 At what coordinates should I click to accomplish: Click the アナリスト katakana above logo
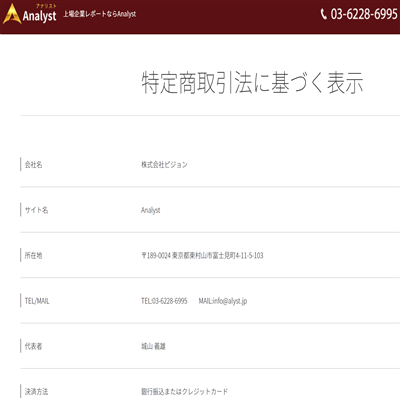46,6
